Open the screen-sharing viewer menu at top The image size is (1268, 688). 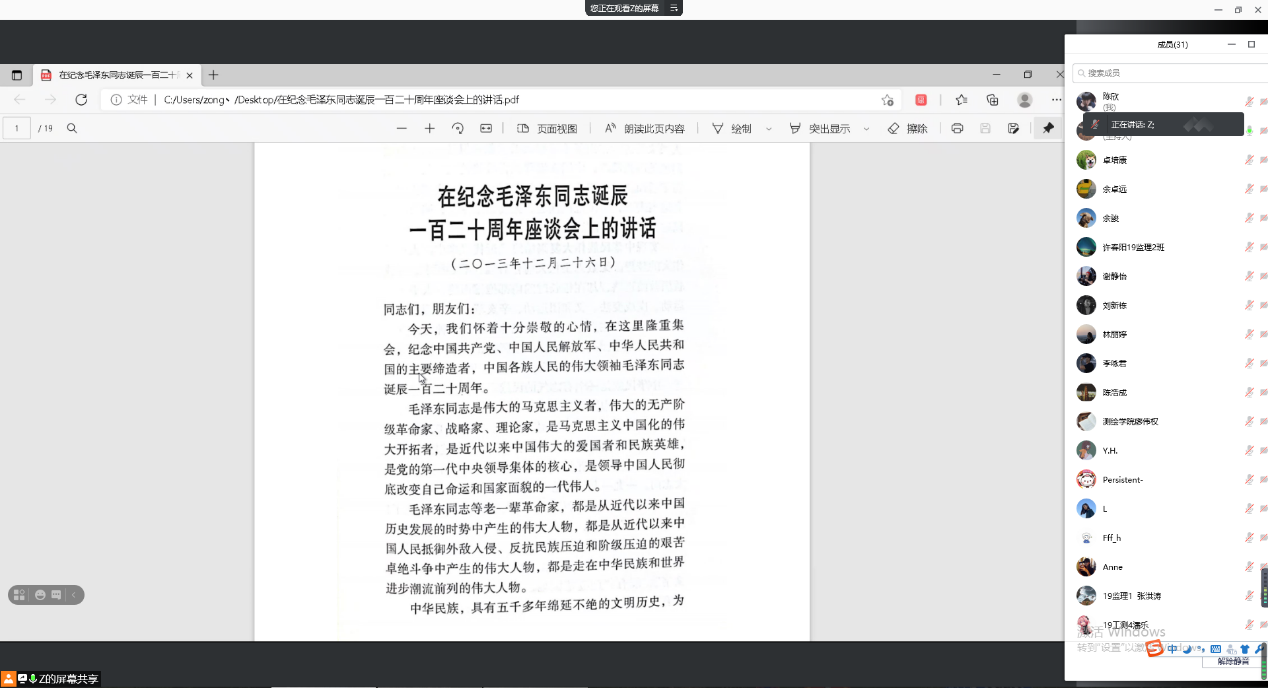pos(674,8)
